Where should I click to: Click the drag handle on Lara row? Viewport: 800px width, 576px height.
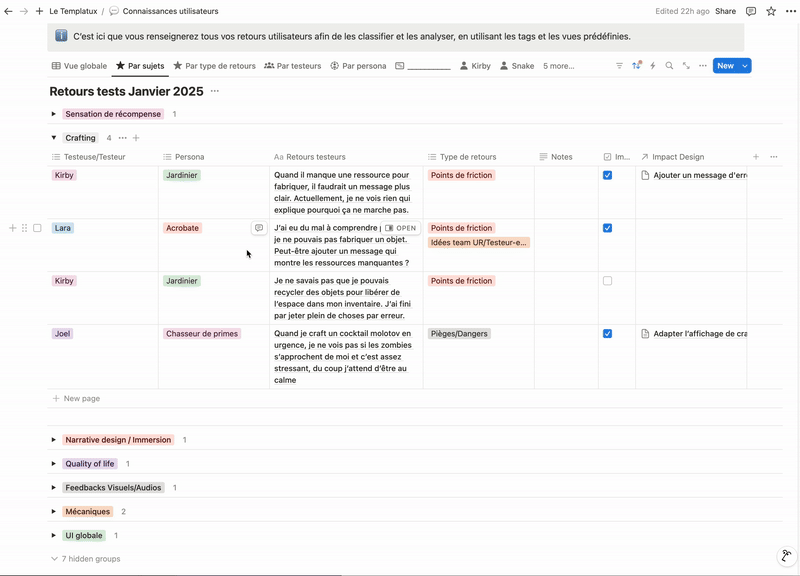[x=24, y=228]
